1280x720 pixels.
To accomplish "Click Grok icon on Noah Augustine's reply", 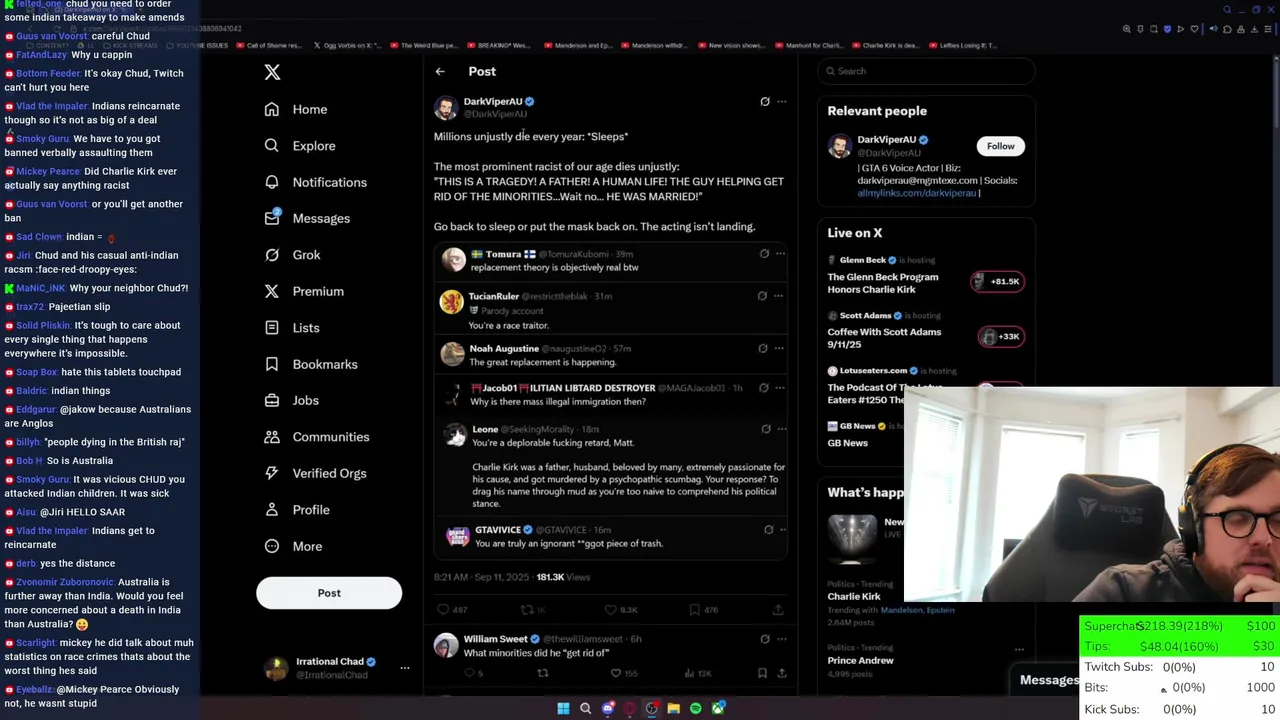I will click(763, 348).
